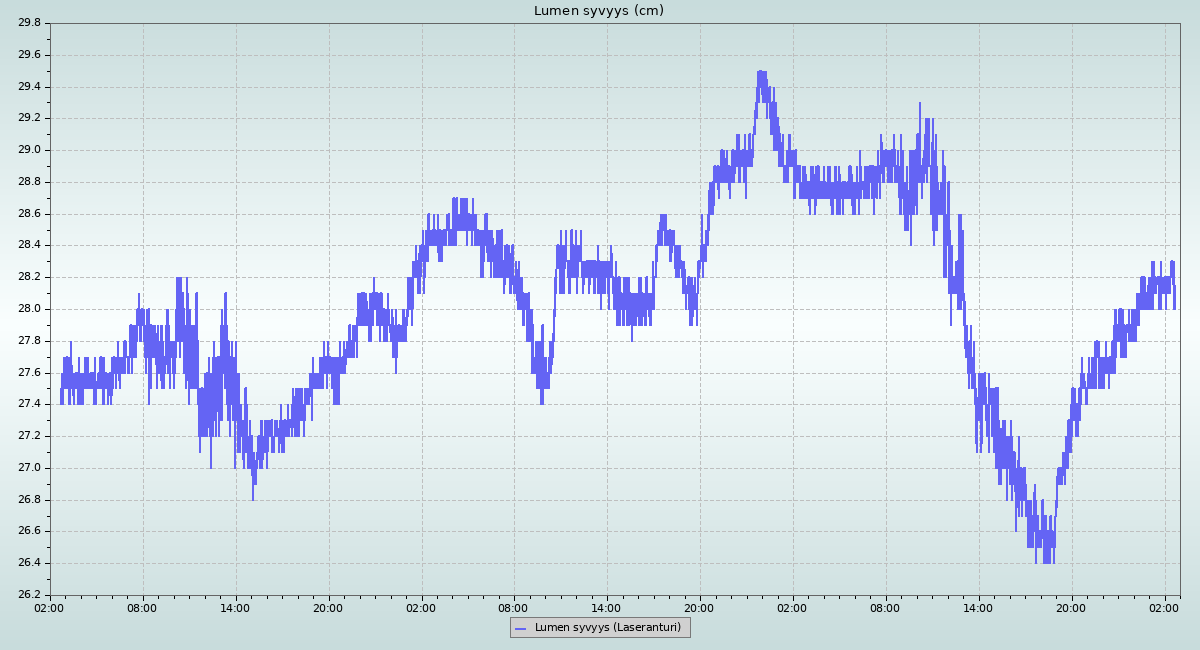
Task: Select the 27.2 y-axis tick label
Action: [x=29, y=436]
